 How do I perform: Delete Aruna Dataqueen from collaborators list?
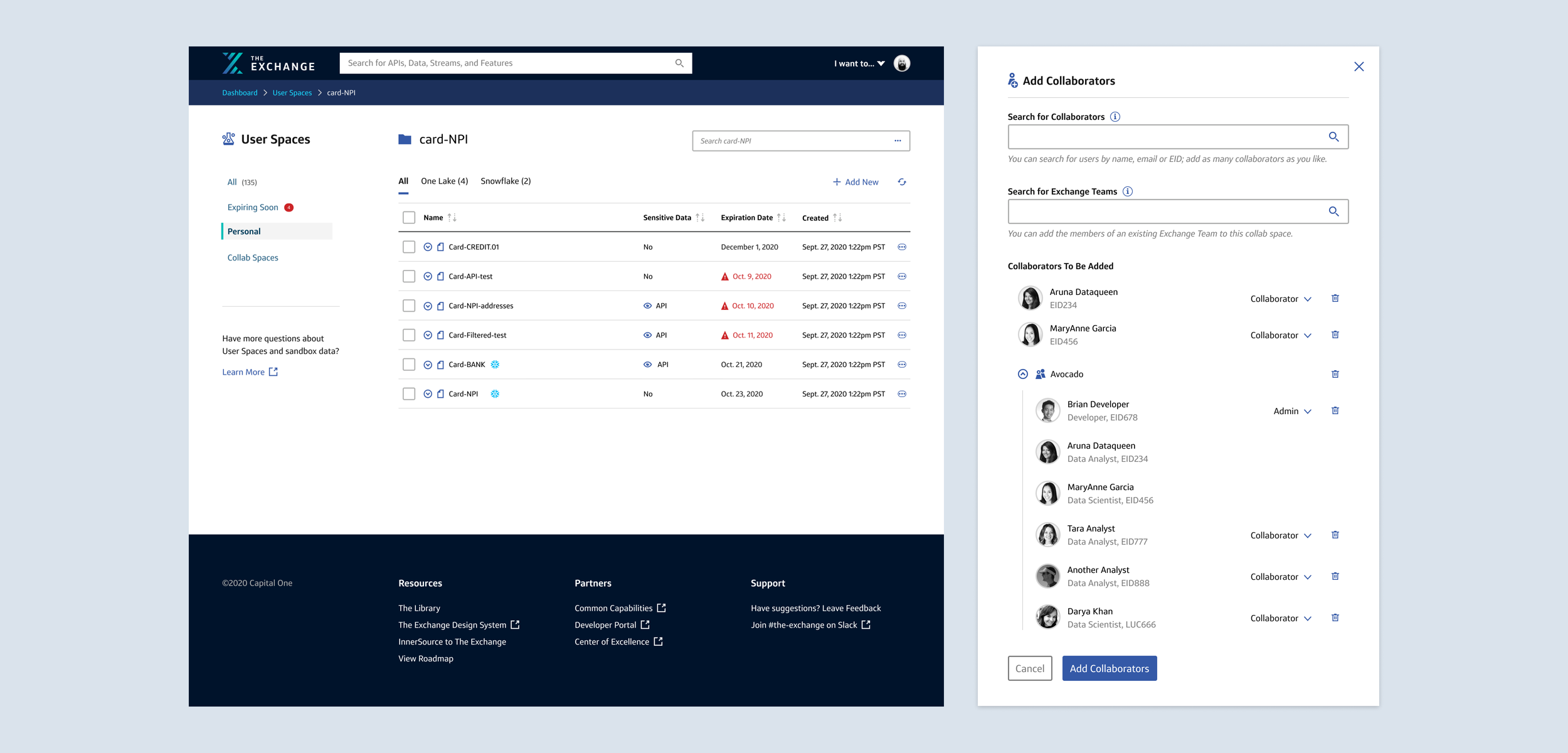pos(1335,299)
